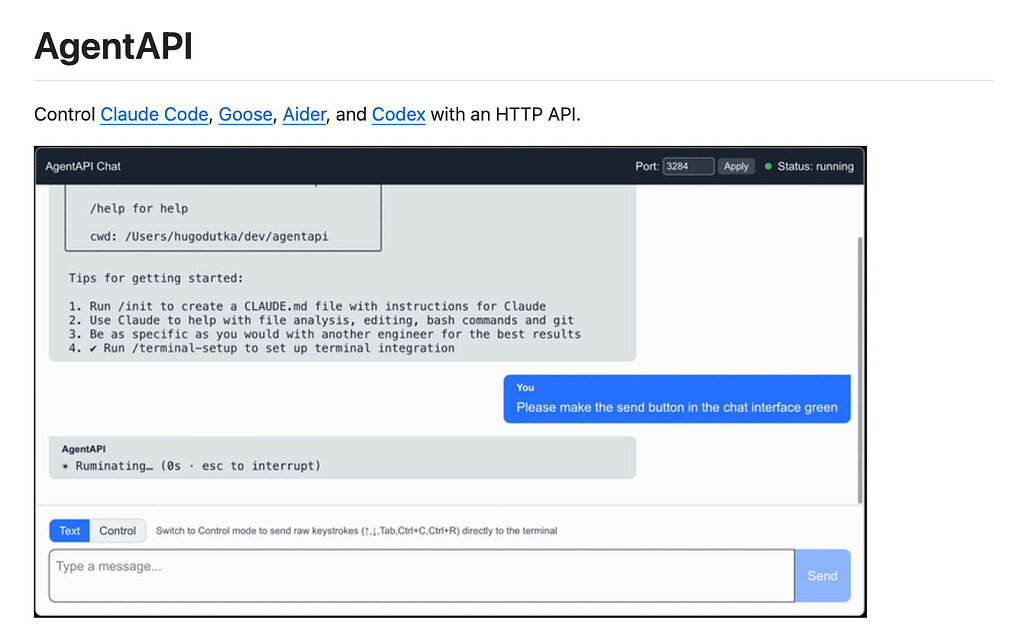Click the Codex hyperlink
The image size is (1023, 639).
point(398,114)
